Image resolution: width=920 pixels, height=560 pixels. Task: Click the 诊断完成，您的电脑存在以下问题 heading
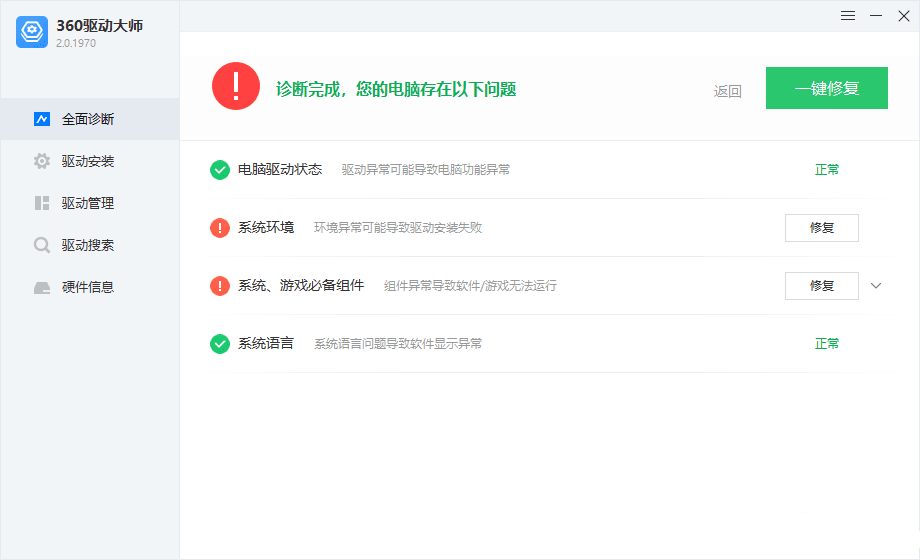pos(396,89)
